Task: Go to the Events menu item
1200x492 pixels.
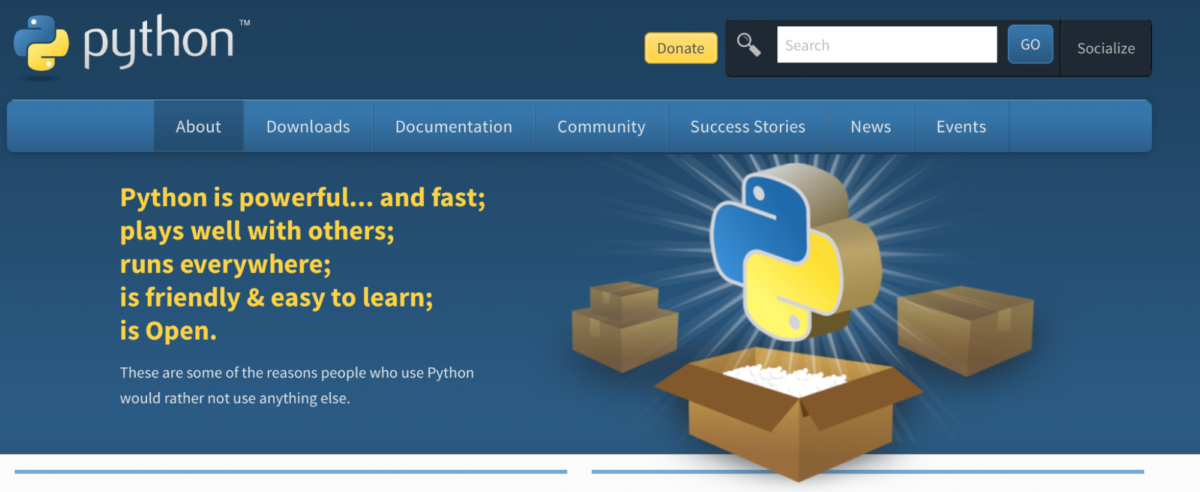Action: (x=961, y=127)
